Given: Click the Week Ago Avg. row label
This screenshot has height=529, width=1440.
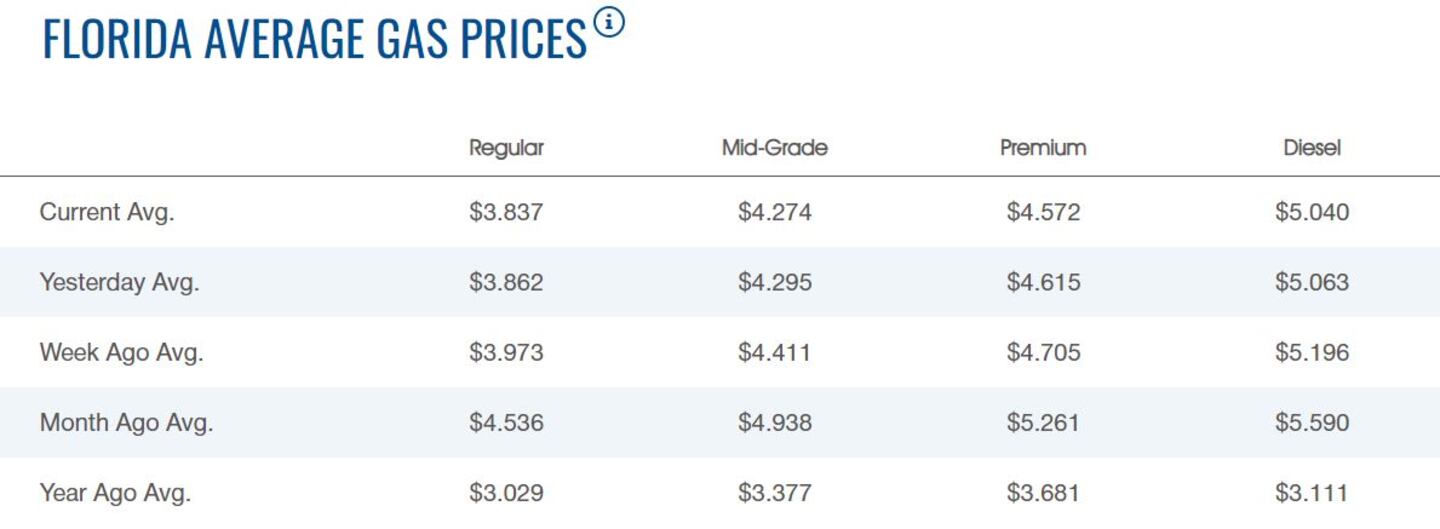Looking at the screenshot, I should coord(121,352).
